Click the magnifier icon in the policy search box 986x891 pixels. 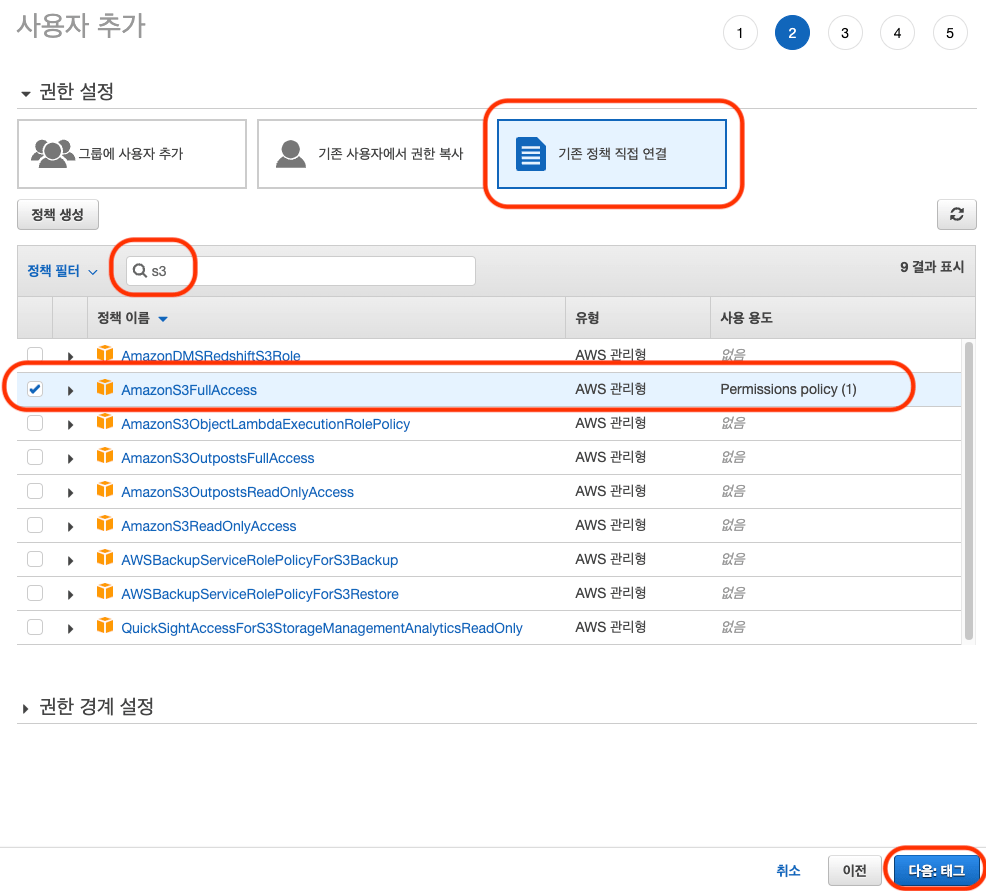(x=141, y=271)
